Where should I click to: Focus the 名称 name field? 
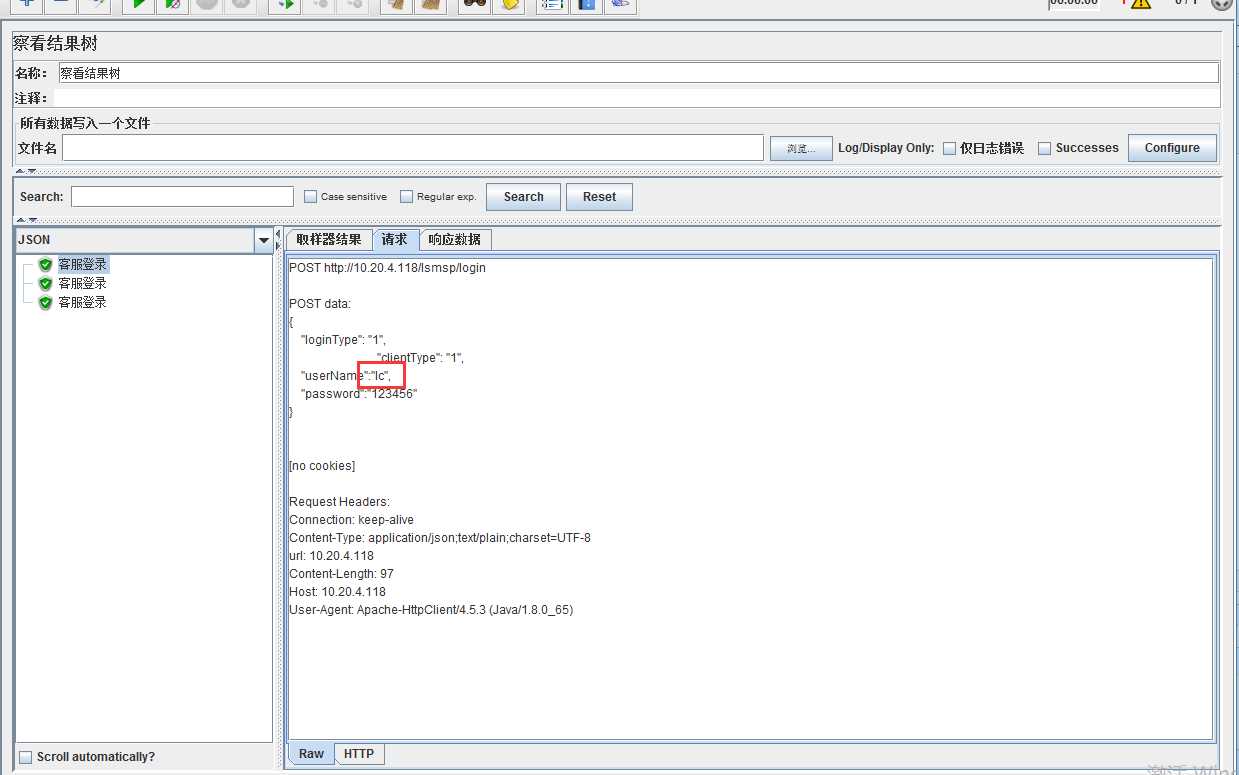638,73
